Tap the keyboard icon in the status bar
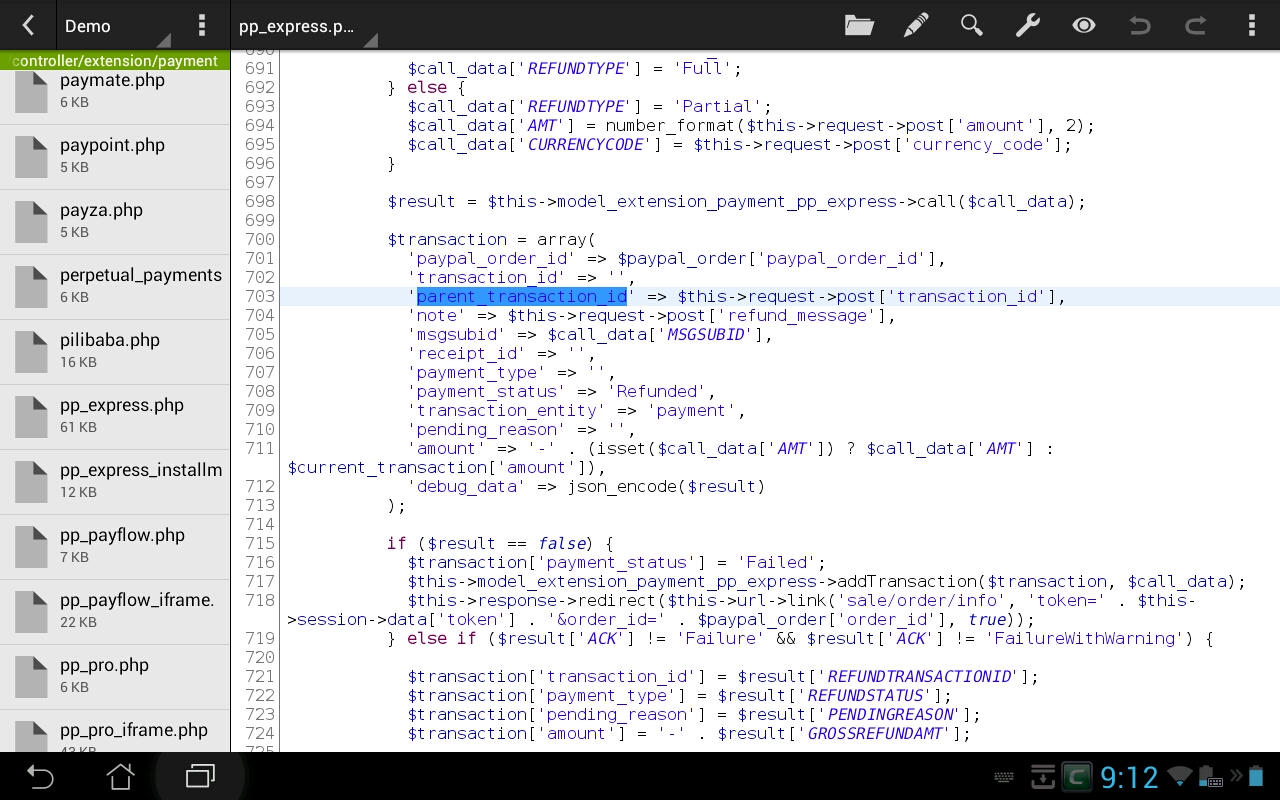 (x=1004, y=777)
